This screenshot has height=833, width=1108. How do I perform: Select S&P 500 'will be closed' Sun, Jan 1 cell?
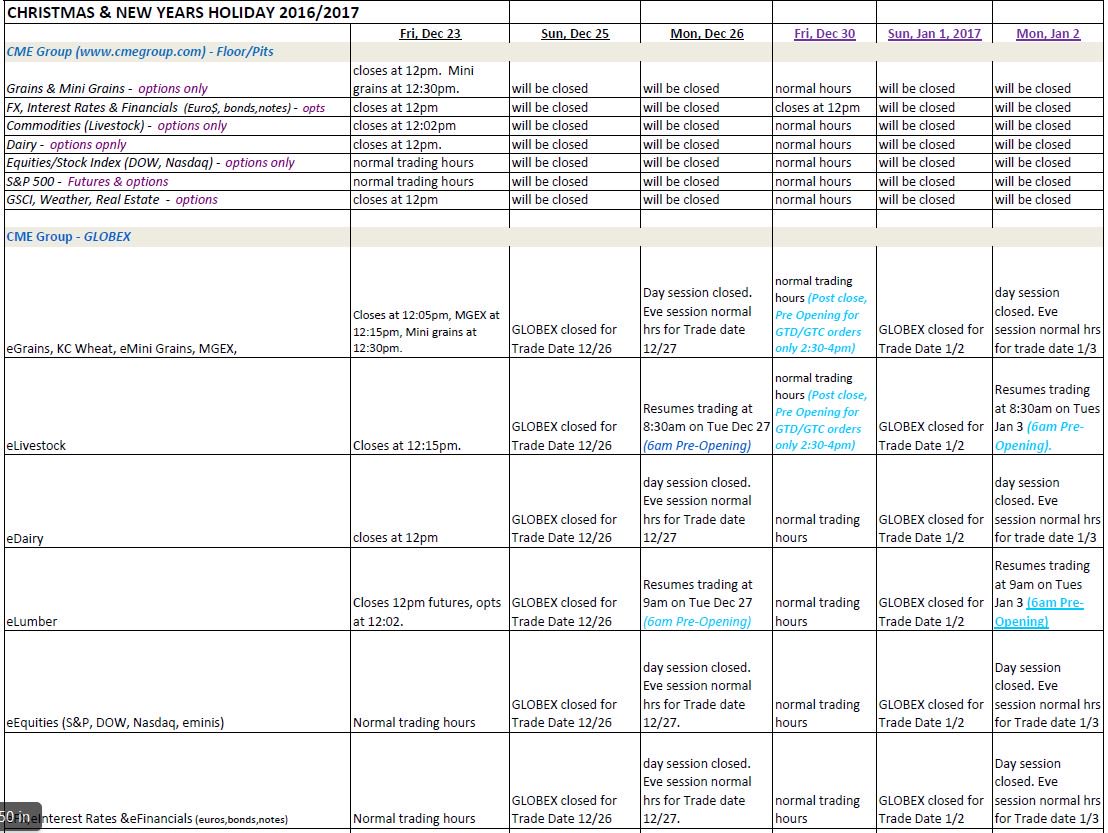click(934, 182)
